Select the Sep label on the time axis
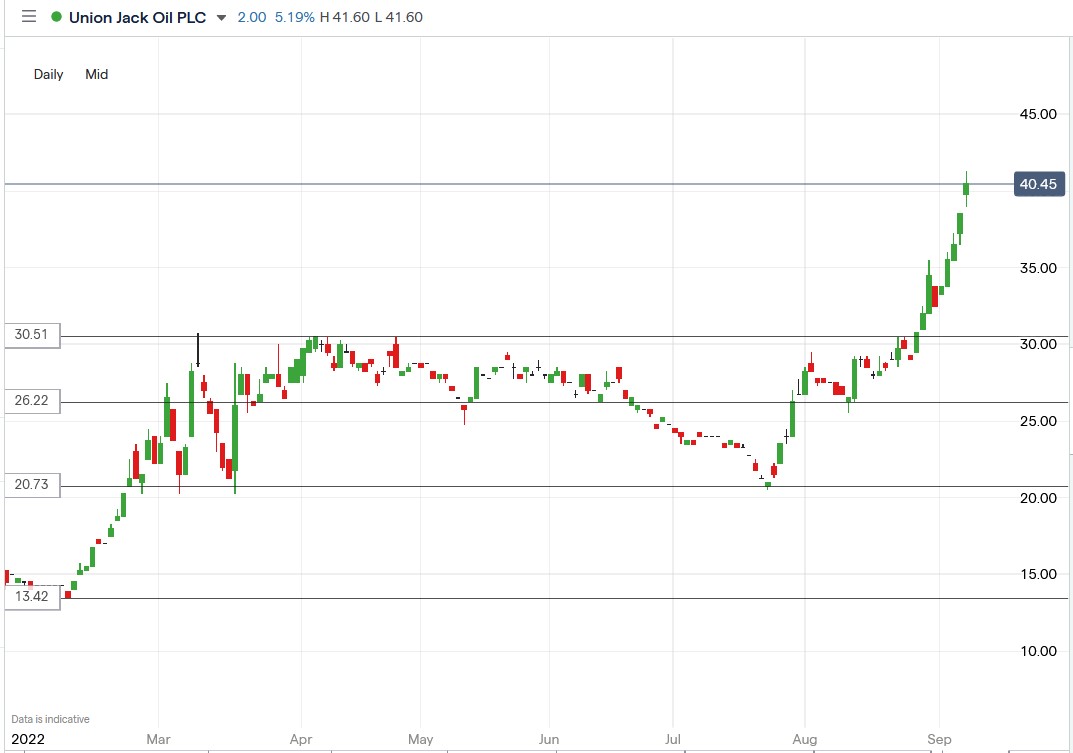This screenshot has height=753, width=1073. [938, 739]
